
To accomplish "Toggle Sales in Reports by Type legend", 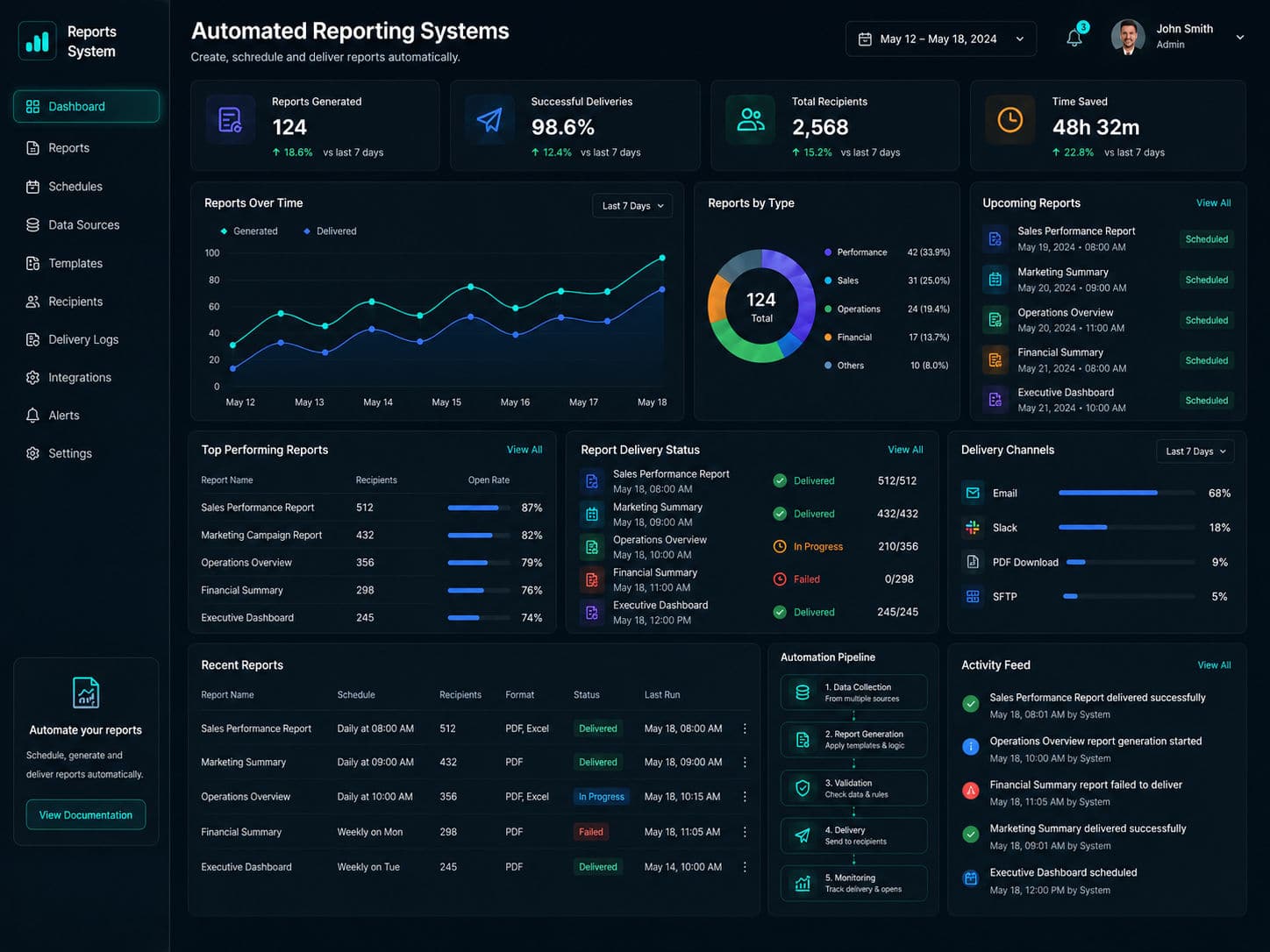I will click(x=842, y=281).
